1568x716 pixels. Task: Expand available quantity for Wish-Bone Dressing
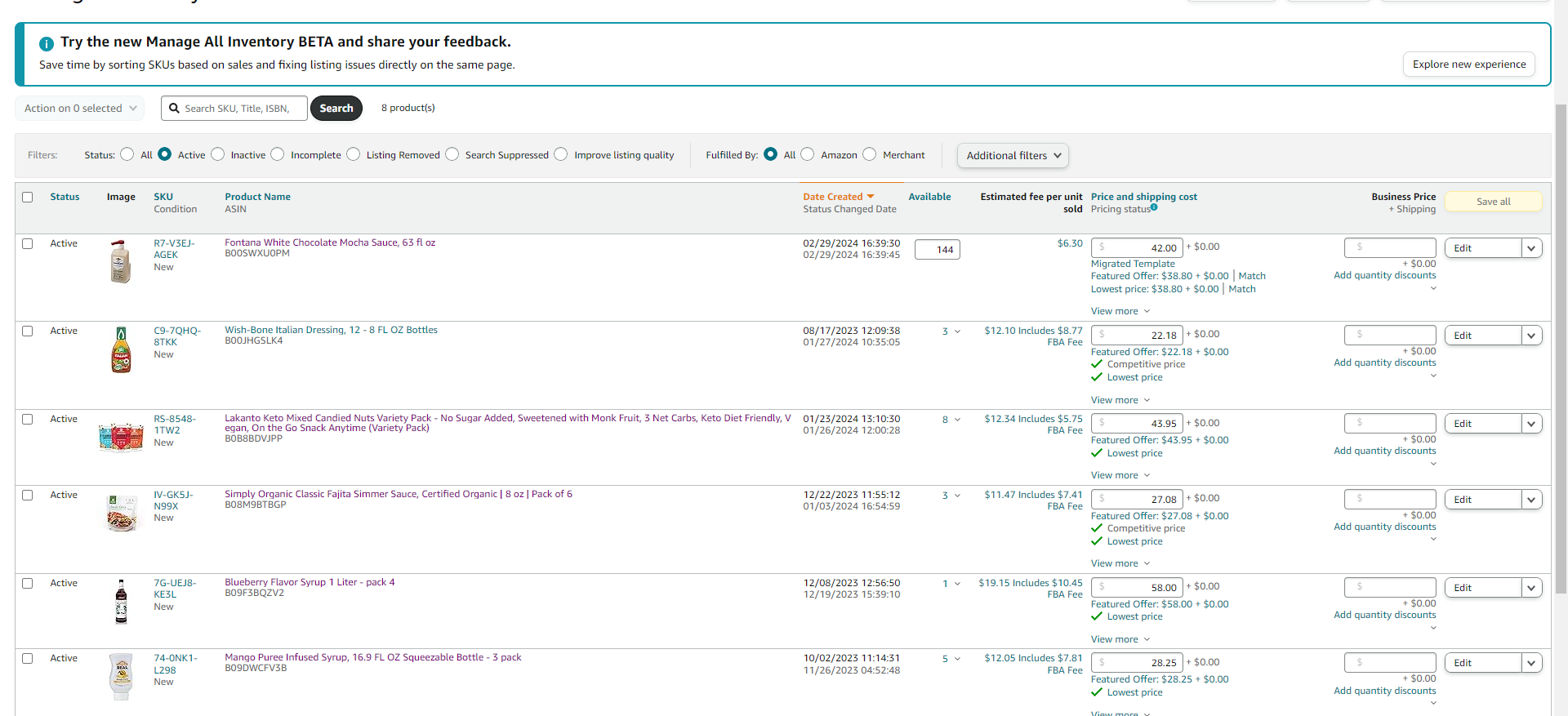[957, 331]
